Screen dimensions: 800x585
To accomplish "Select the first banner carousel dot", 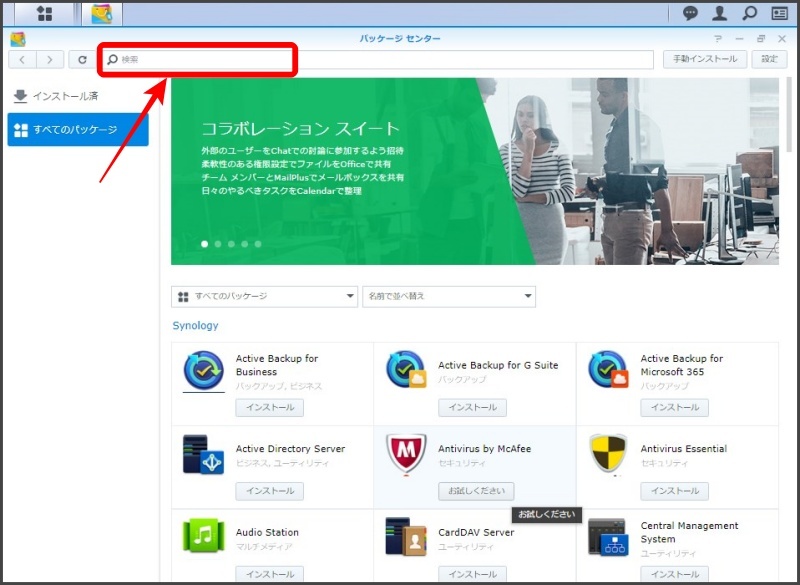I will tap(205, 244).
